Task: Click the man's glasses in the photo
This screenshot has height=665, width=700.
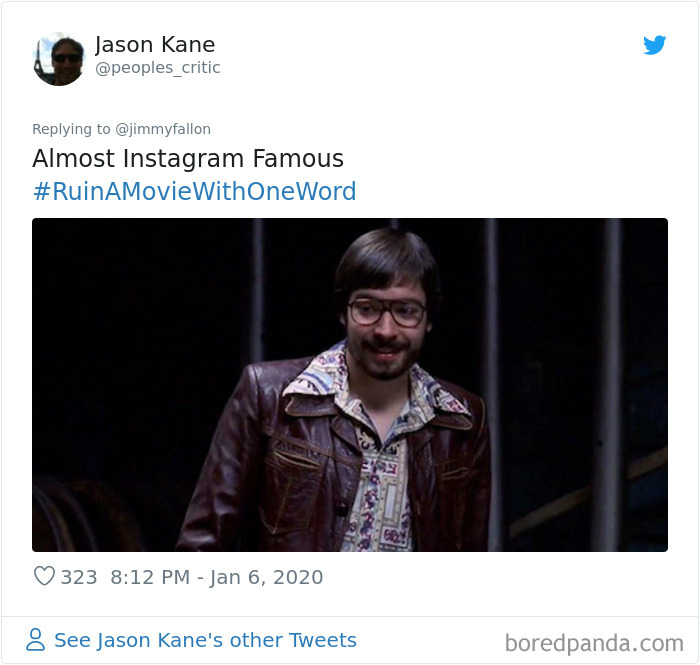Action: click(387, 312)
